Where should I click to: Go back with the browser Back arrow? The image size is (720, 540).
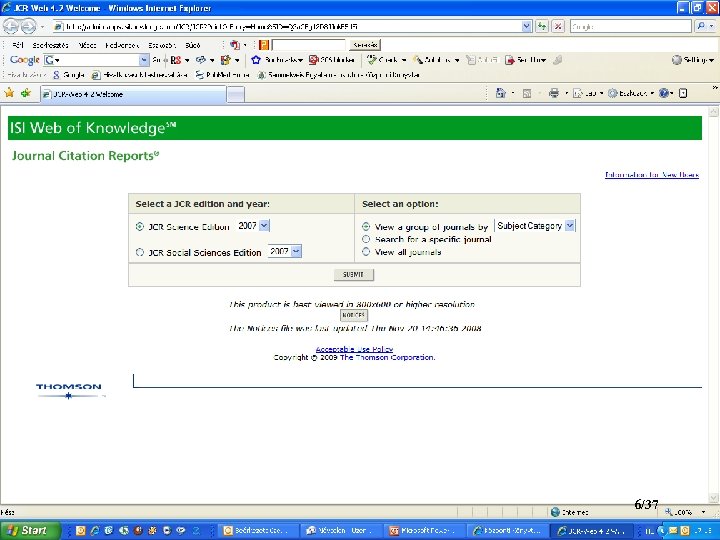click(x=11, y=27)
